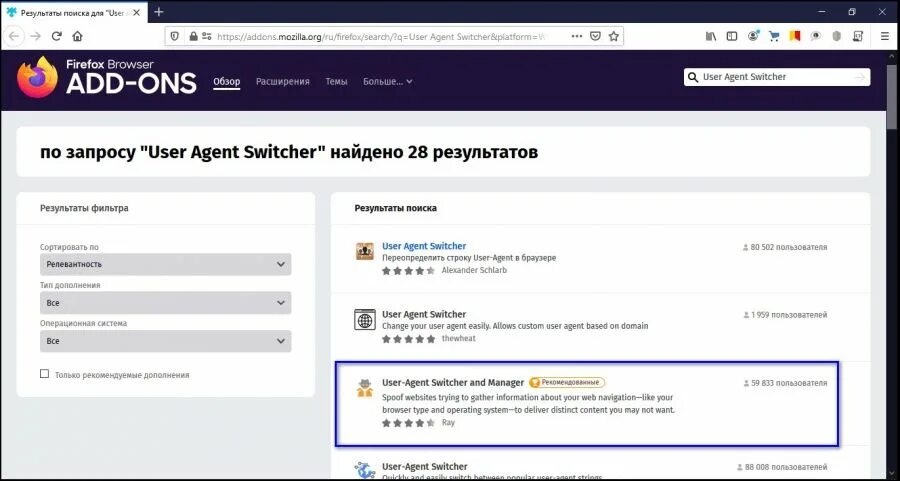
Task: Open the Firefox account avatar icon
Action: tap(753, 36)
